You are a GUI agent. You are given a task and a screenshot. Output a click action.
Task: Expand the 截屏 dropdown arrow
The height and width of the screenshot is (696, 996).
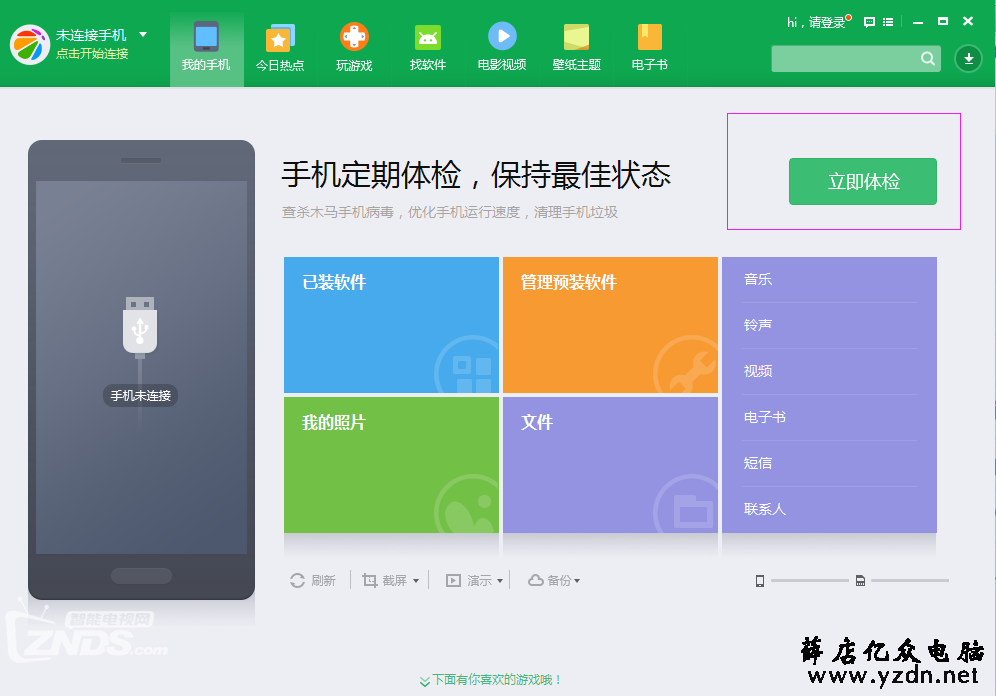pyautogui.click(x=416, y=581)
